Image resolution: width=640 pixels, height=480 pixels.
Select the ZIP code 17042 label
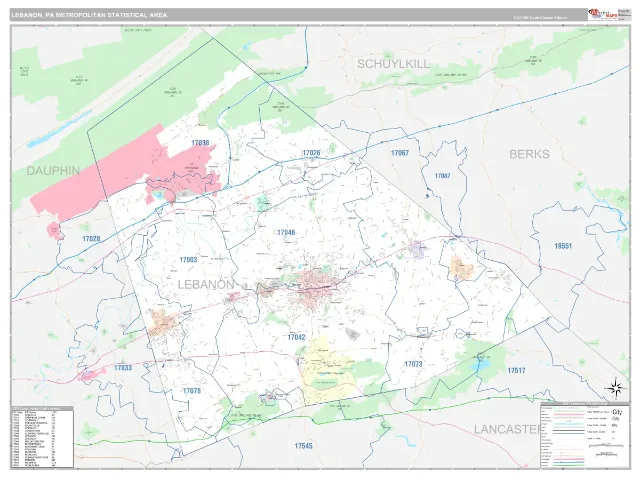[x=296, y=337]
